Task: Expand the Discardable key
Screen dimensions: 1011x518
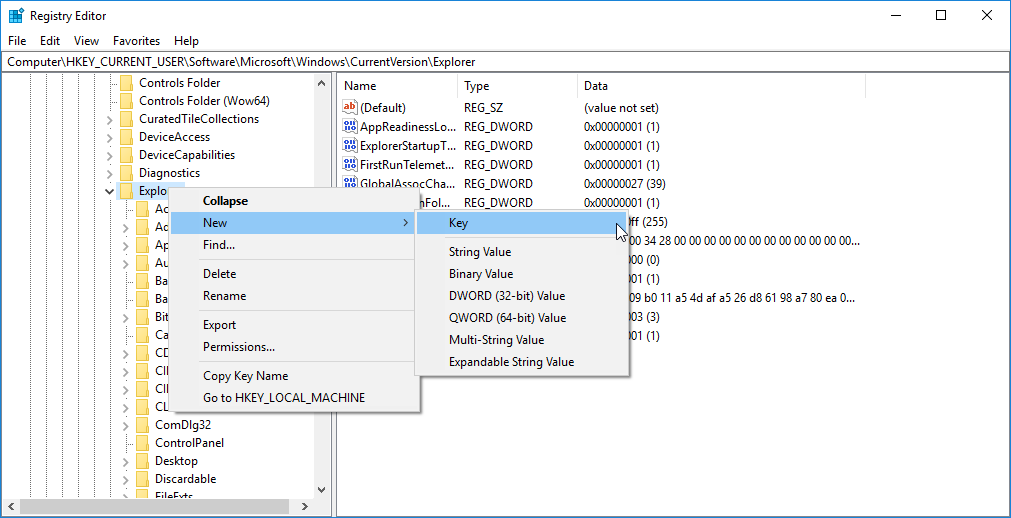Action: (125, 479)
